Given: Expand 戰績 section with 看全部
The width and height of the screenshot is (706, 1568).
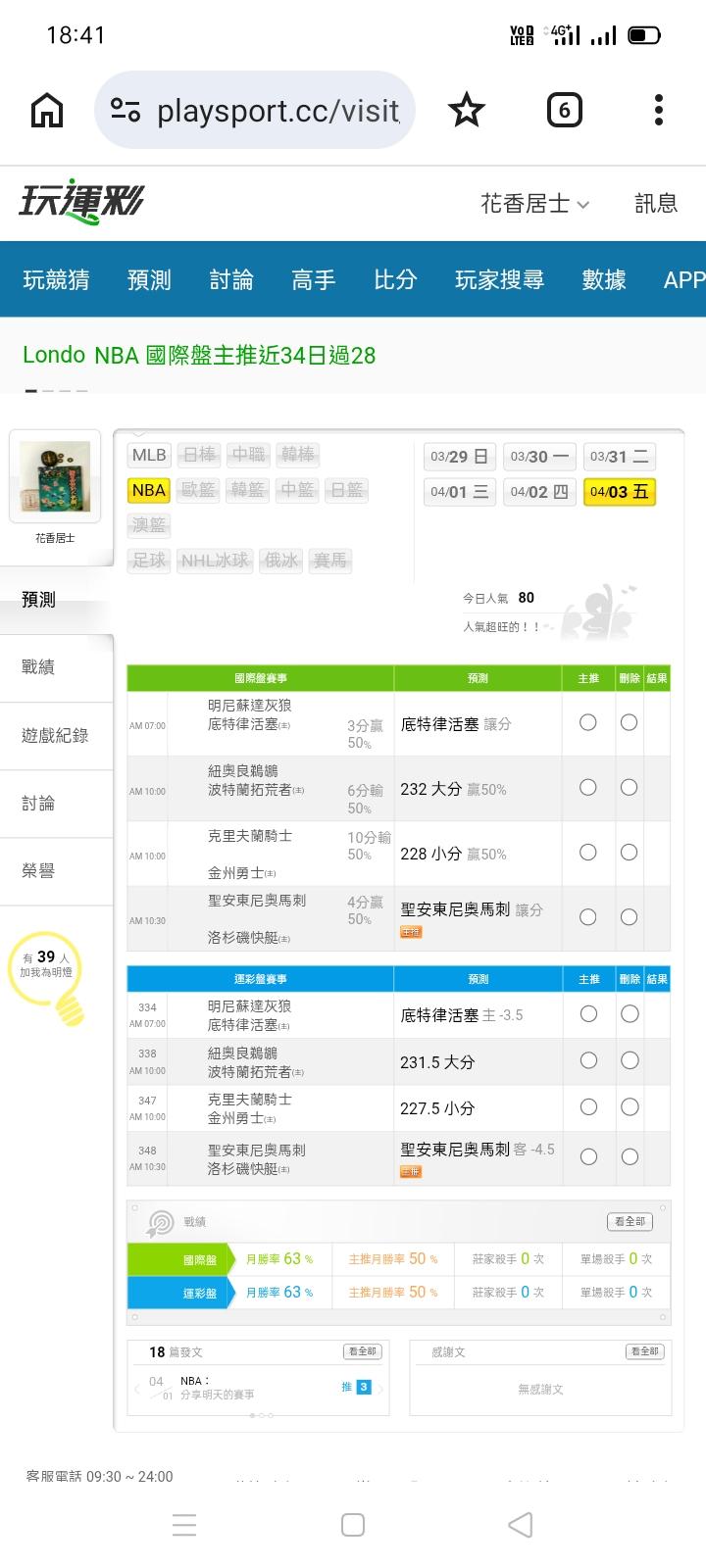Looking at the screenshot, I should pos(630,1221).
